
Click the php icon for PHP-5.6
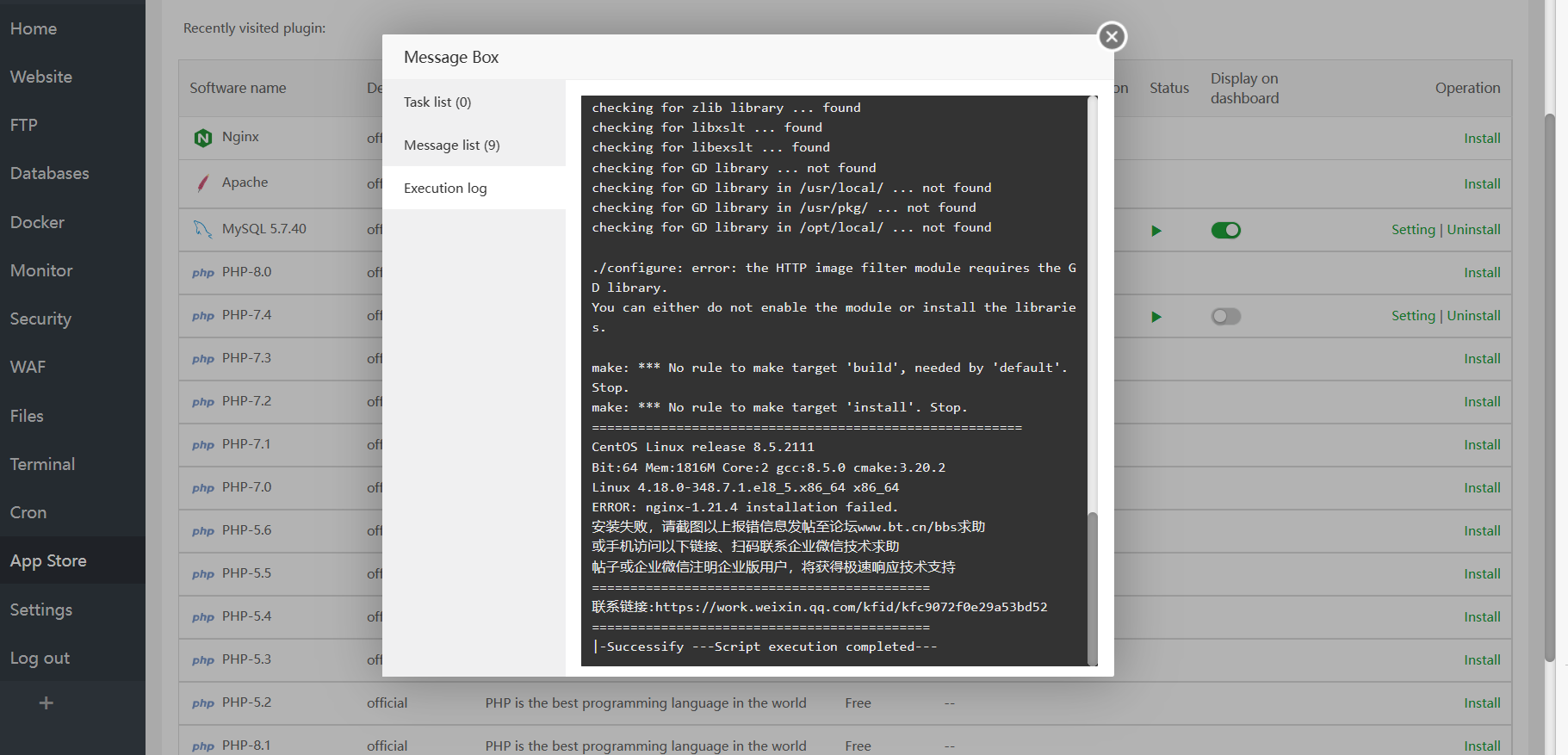pyautogui.click(x=203, y=531)
